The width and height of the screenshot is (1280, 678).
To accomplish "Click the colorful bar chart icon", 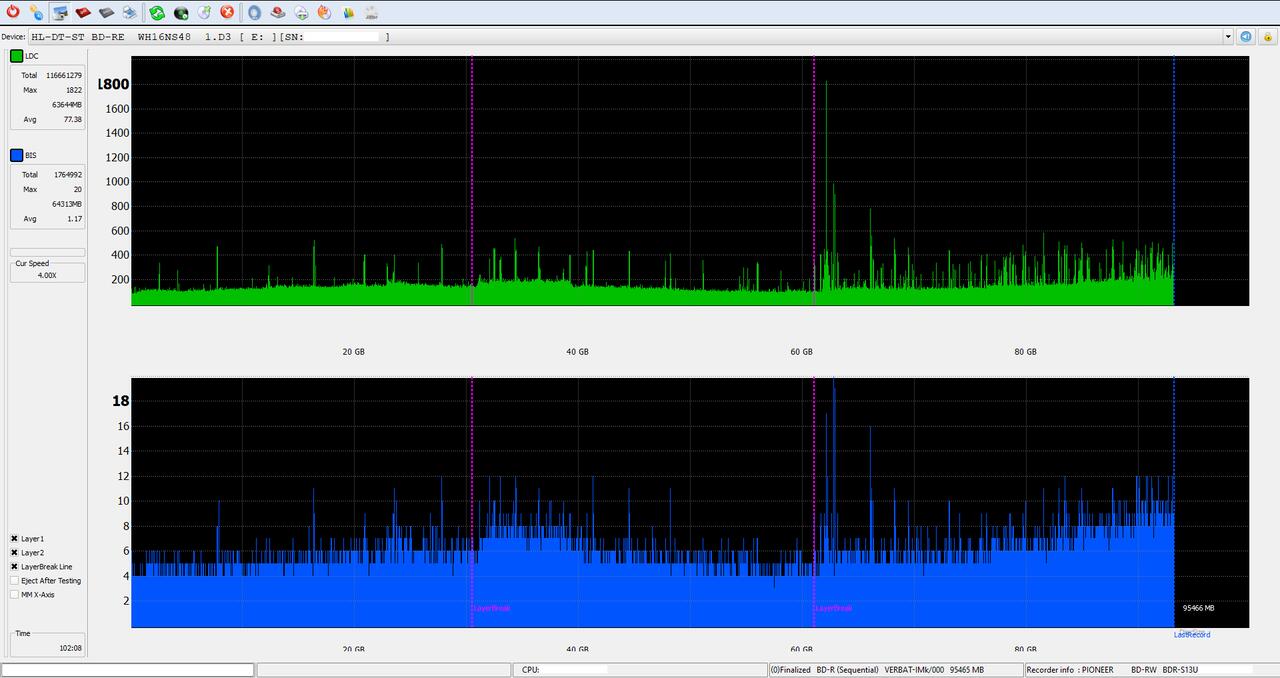I will point(348,12).
